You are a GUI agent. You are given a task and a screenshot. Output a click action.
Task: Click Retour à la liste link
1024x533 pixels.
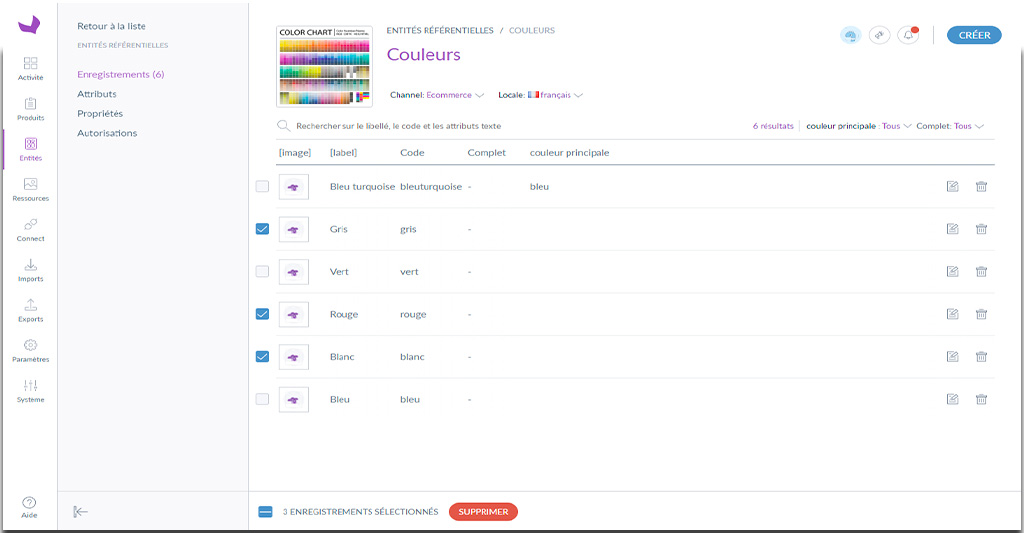pos(112,26)
